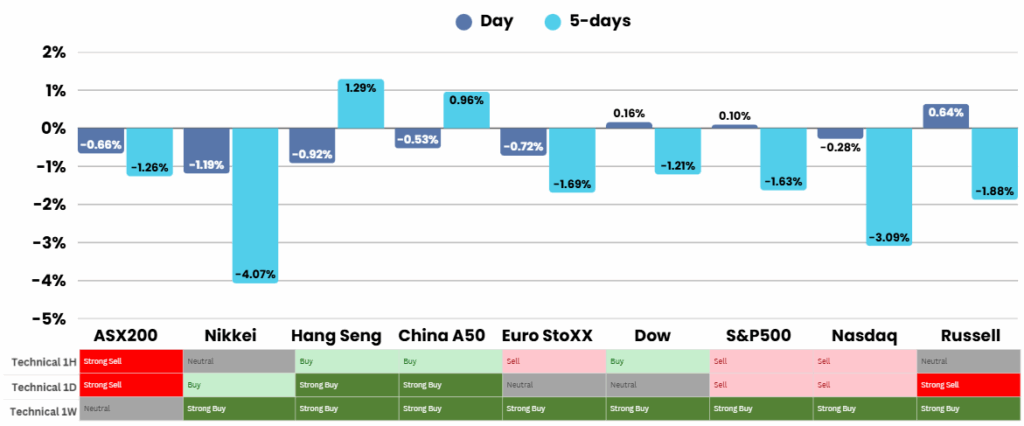Select the Nikkei Technical 1D Buy cell
Screen dimensions: 1024x426
coord(238,385)
